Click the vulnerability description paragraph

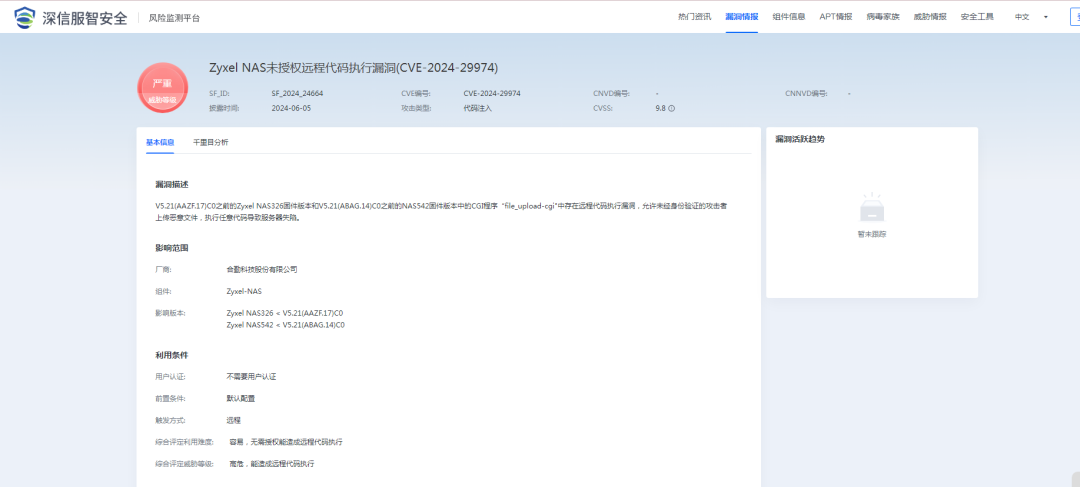point(441,211)
